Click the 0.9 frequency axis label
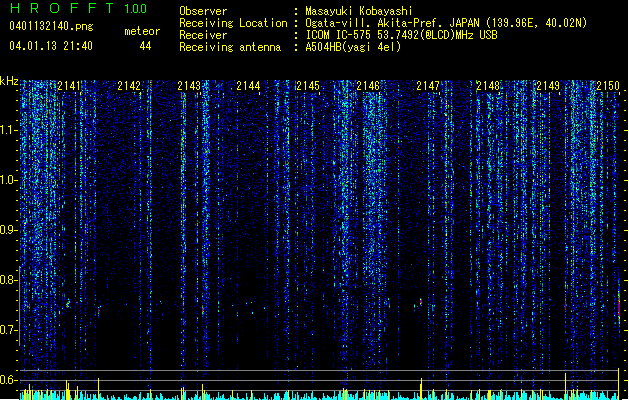629x400 pixels. (9, 230)
